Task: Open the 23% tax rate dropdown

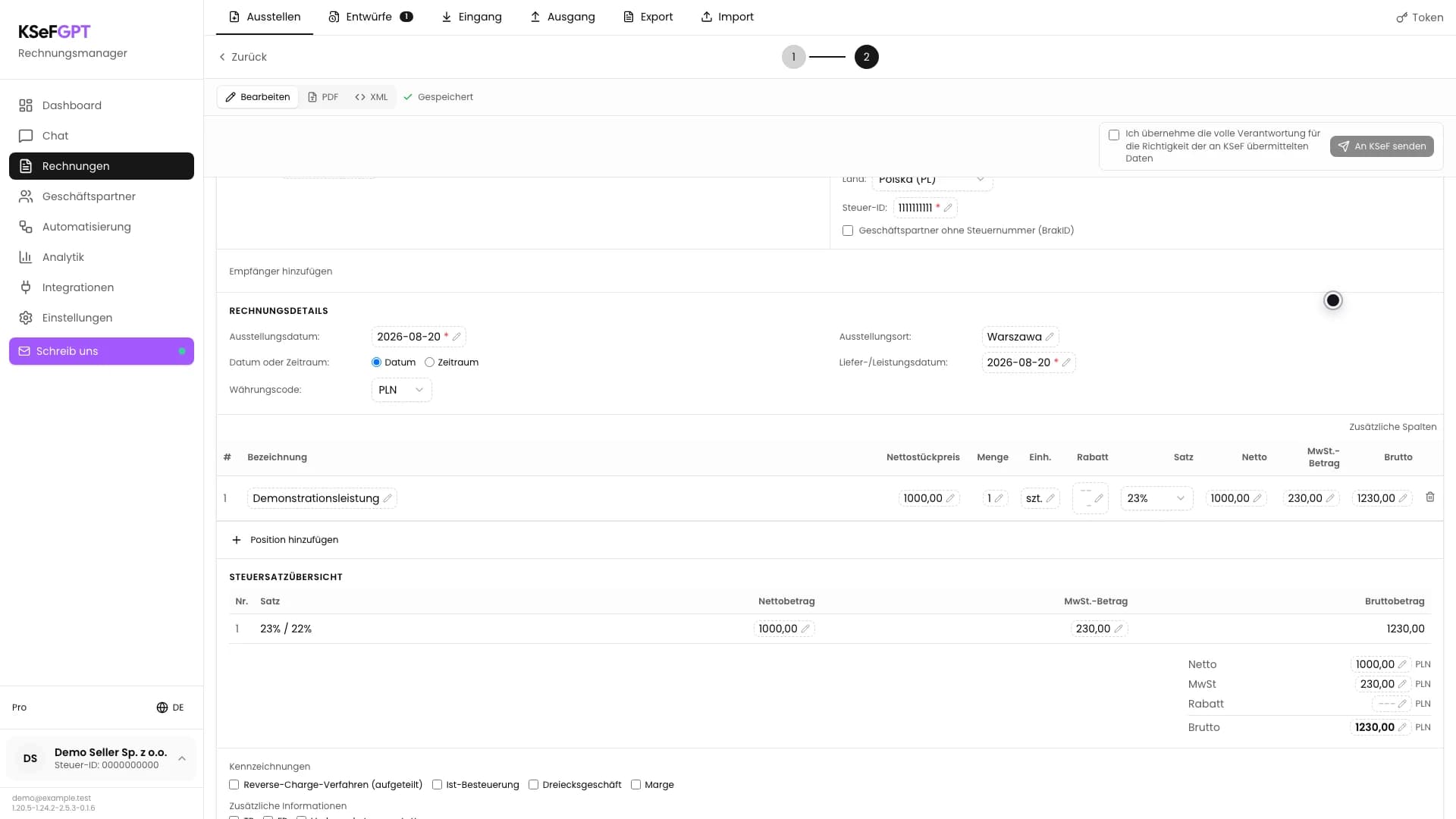Action: click(x=1156, y=498)
